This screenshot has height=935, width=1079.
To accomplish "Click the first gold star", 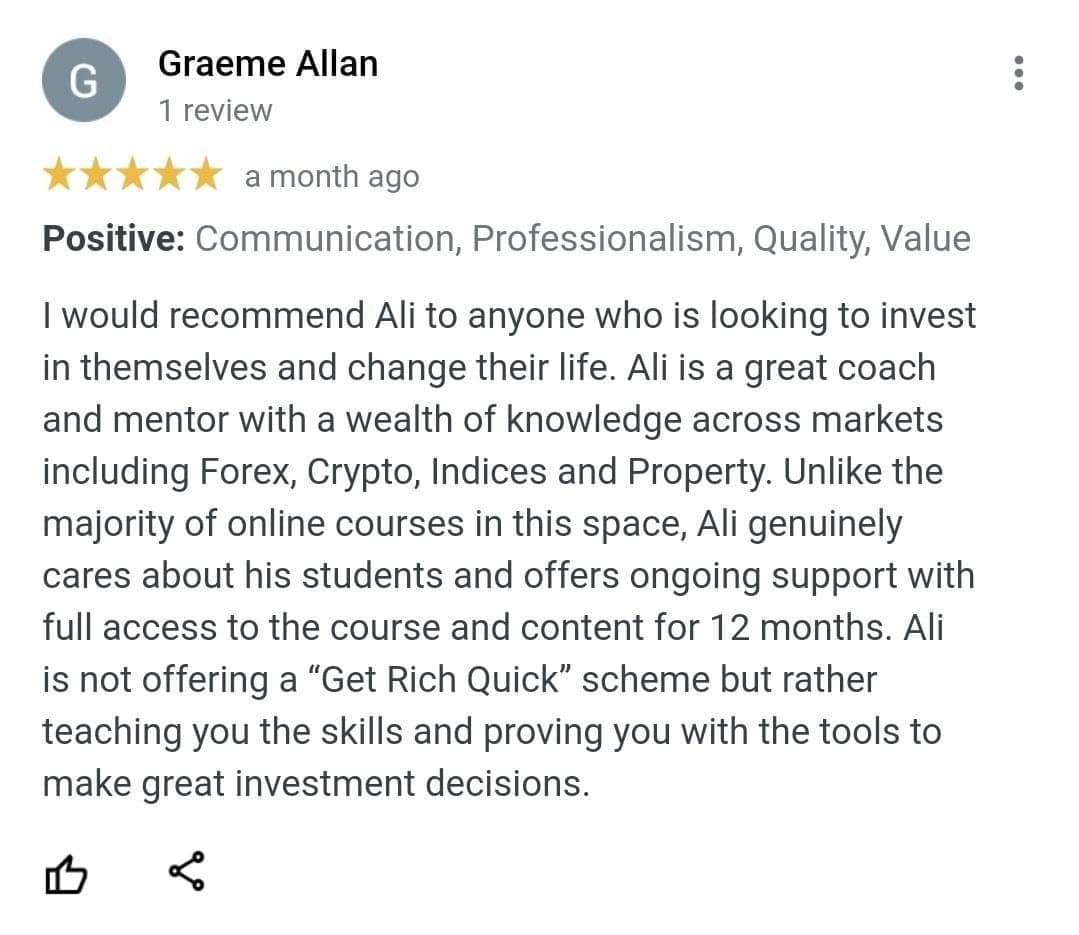I will pos(60,176).
